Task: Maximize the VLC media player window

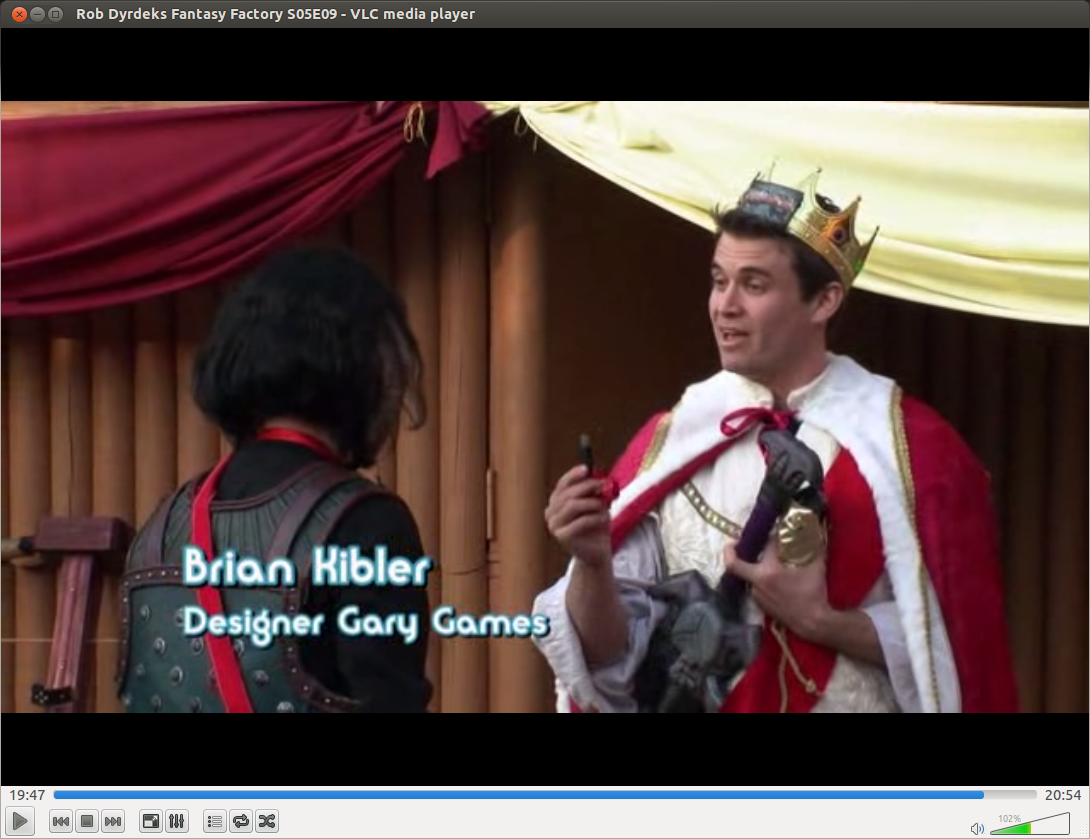Action: click(x=55, y=14)
